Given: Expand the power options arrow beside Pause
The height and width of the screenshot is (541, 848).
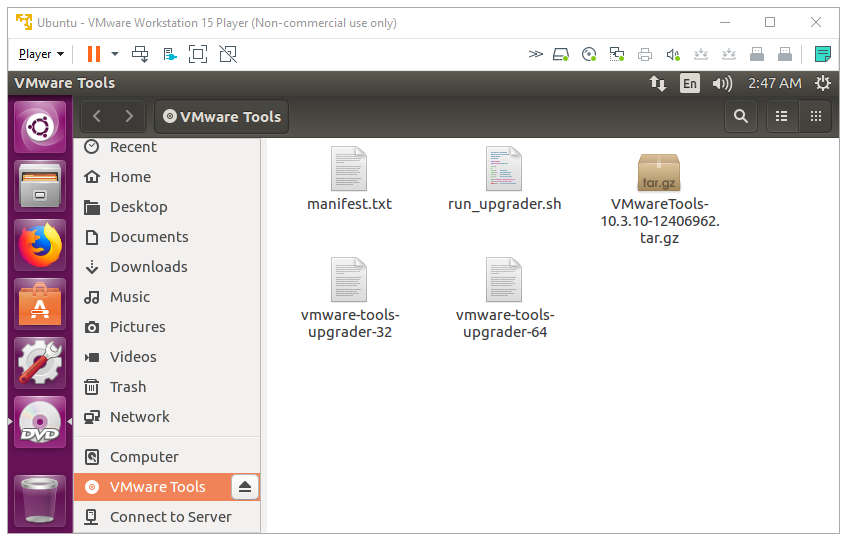Looking at the screenshot, I should (x=115, y=54).
